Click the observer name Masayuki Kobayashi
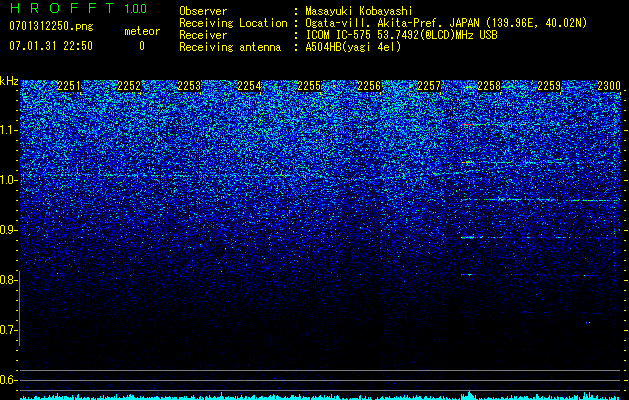629x400 pixels. pos(359,11)
